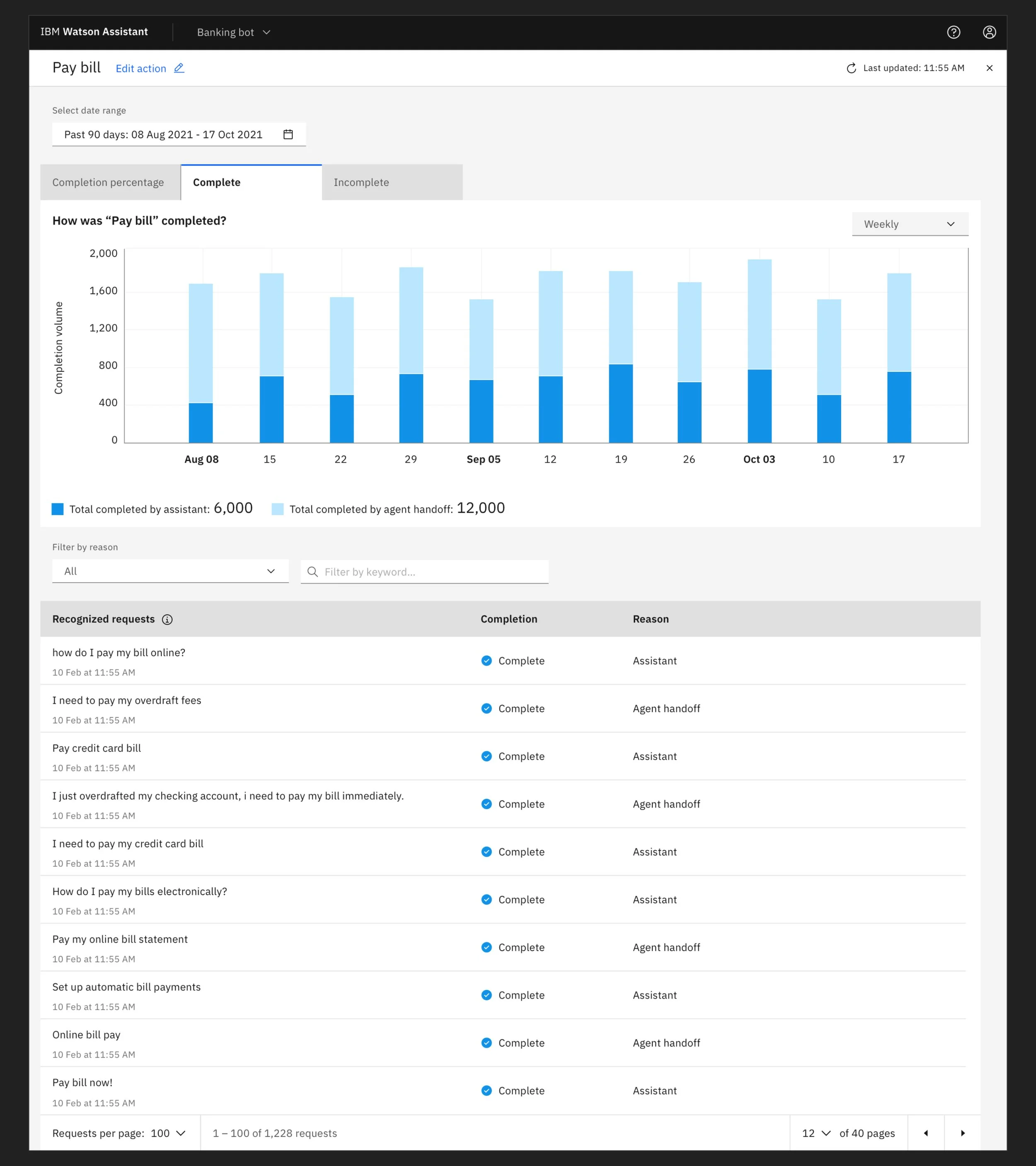Open the help question mark icon
The height and width of the screenshot is (1166, 1036).
(953, 32)
